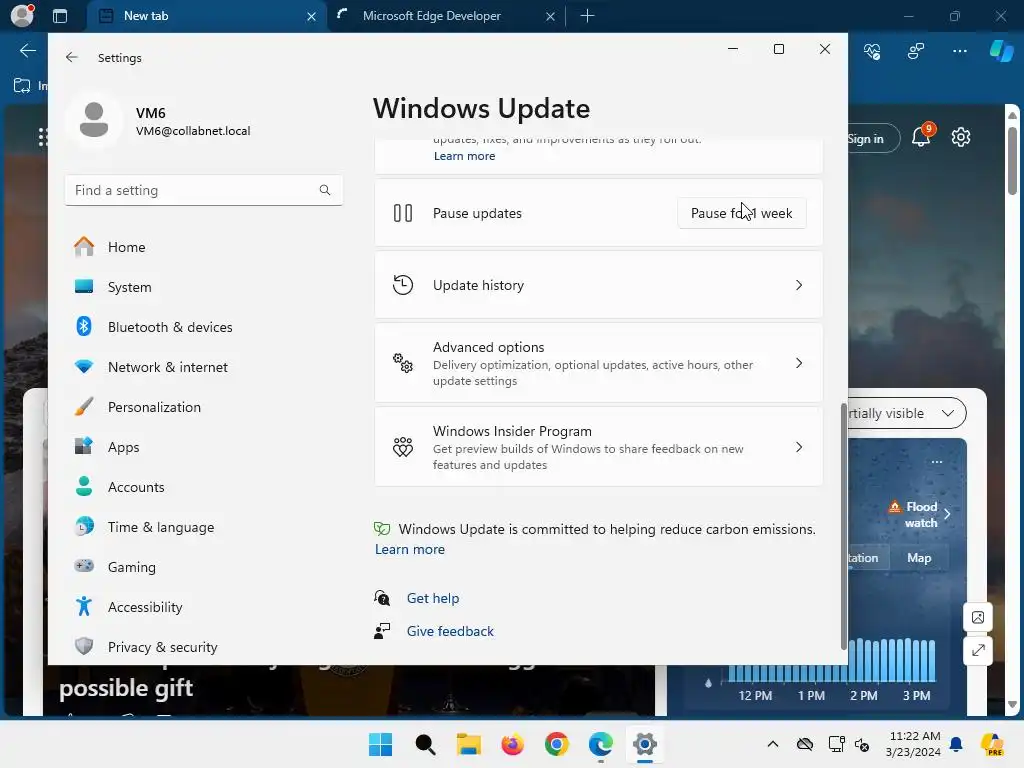This screenshot has width=1024, height=768.
Task: Open System settings category
Action: click(x=129, y=287)
